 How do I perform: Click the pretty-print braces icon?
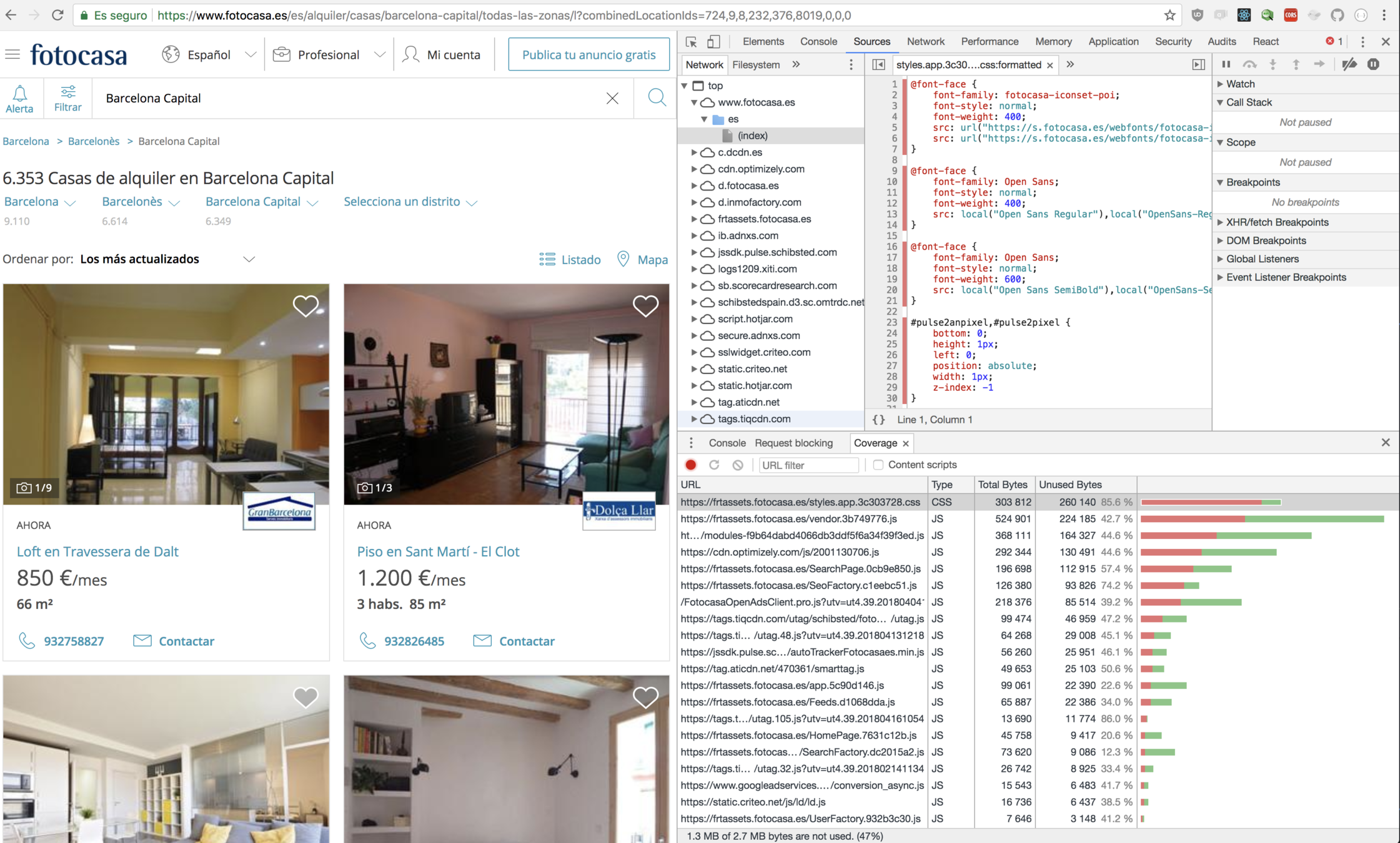(878, 420)
